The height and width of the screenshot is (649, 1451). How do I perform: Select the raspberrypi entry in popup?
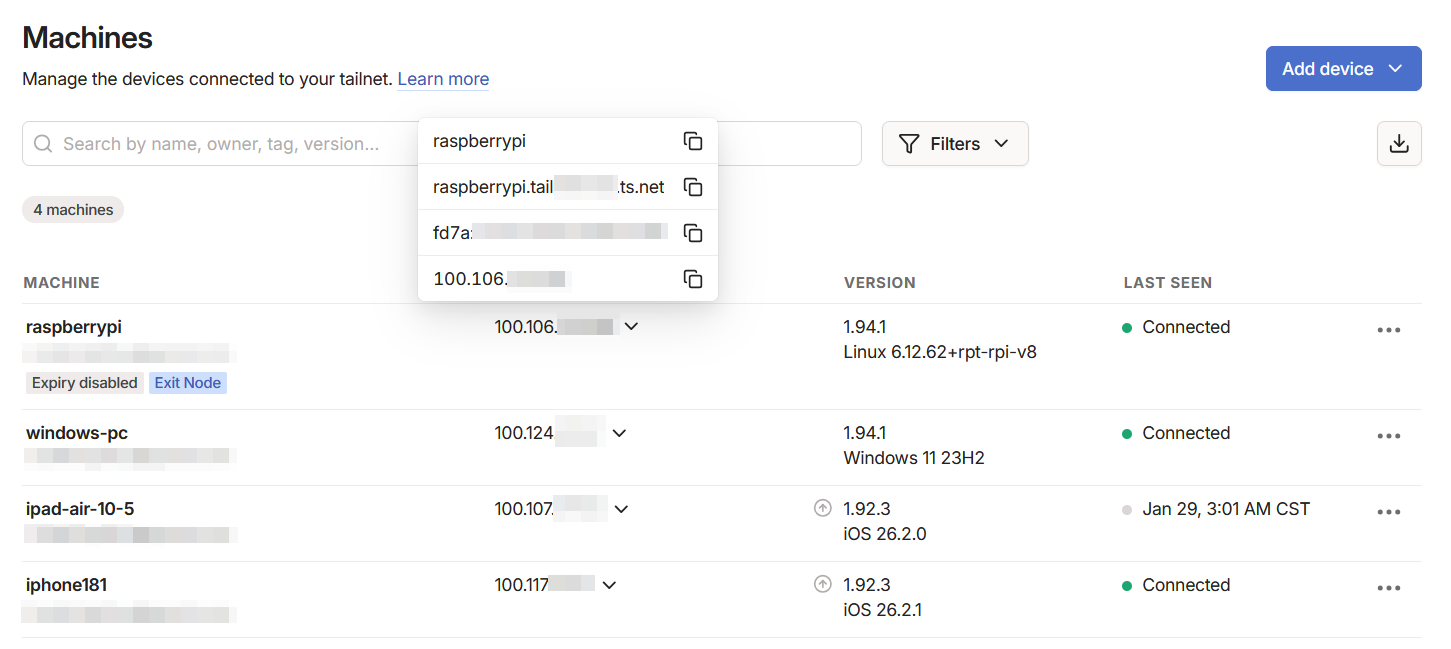tap(567, 141)
